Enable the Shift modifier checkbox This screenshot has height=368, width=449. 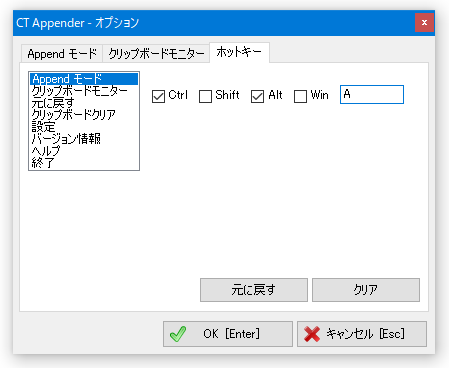(x=205, y=97)
